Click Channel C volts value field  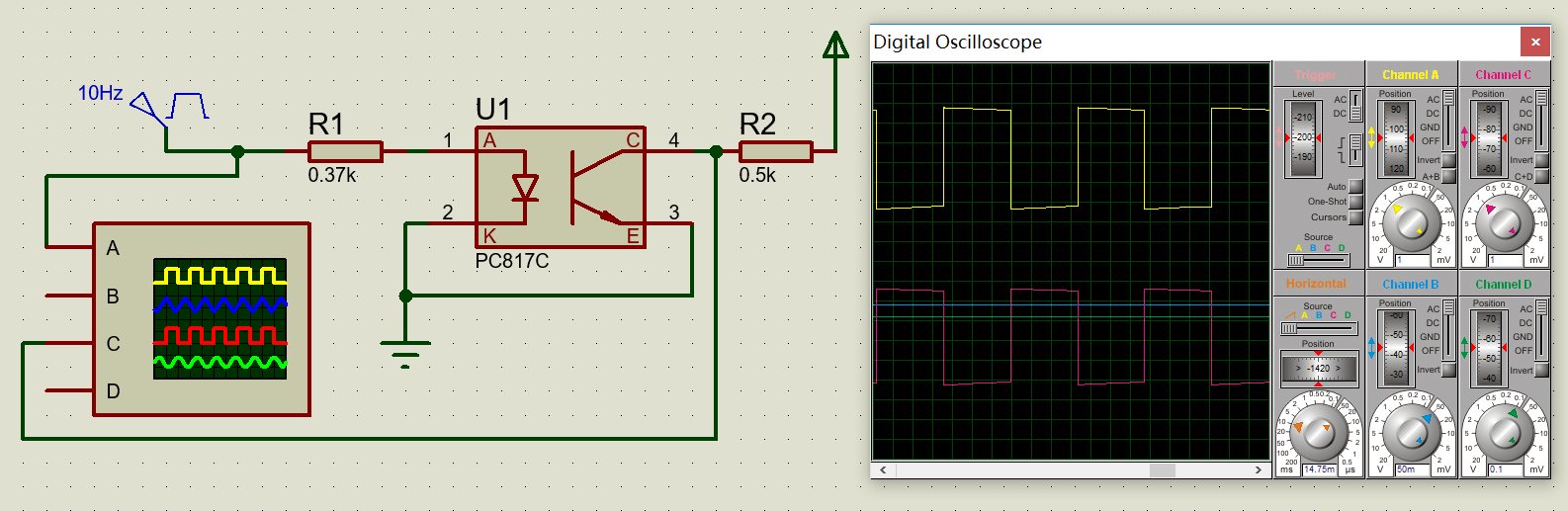pos(1505,261)
